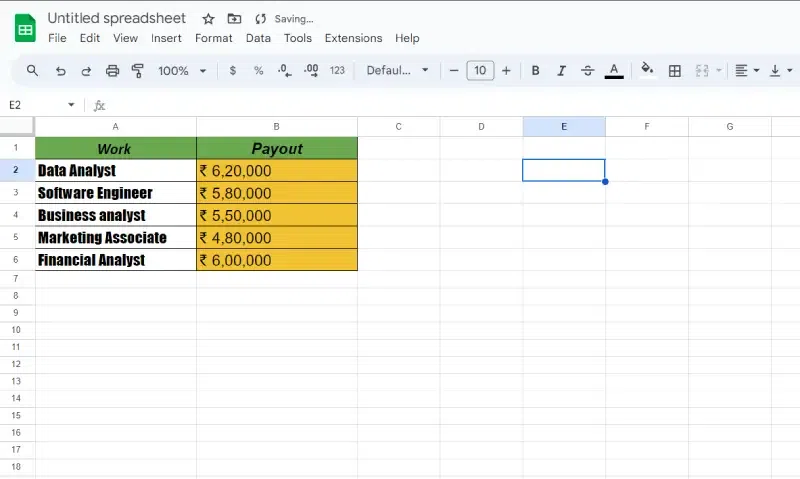The height and width of the screenshot is (479, 800).
Task: Open the Help menu
Action: [407, 38]
